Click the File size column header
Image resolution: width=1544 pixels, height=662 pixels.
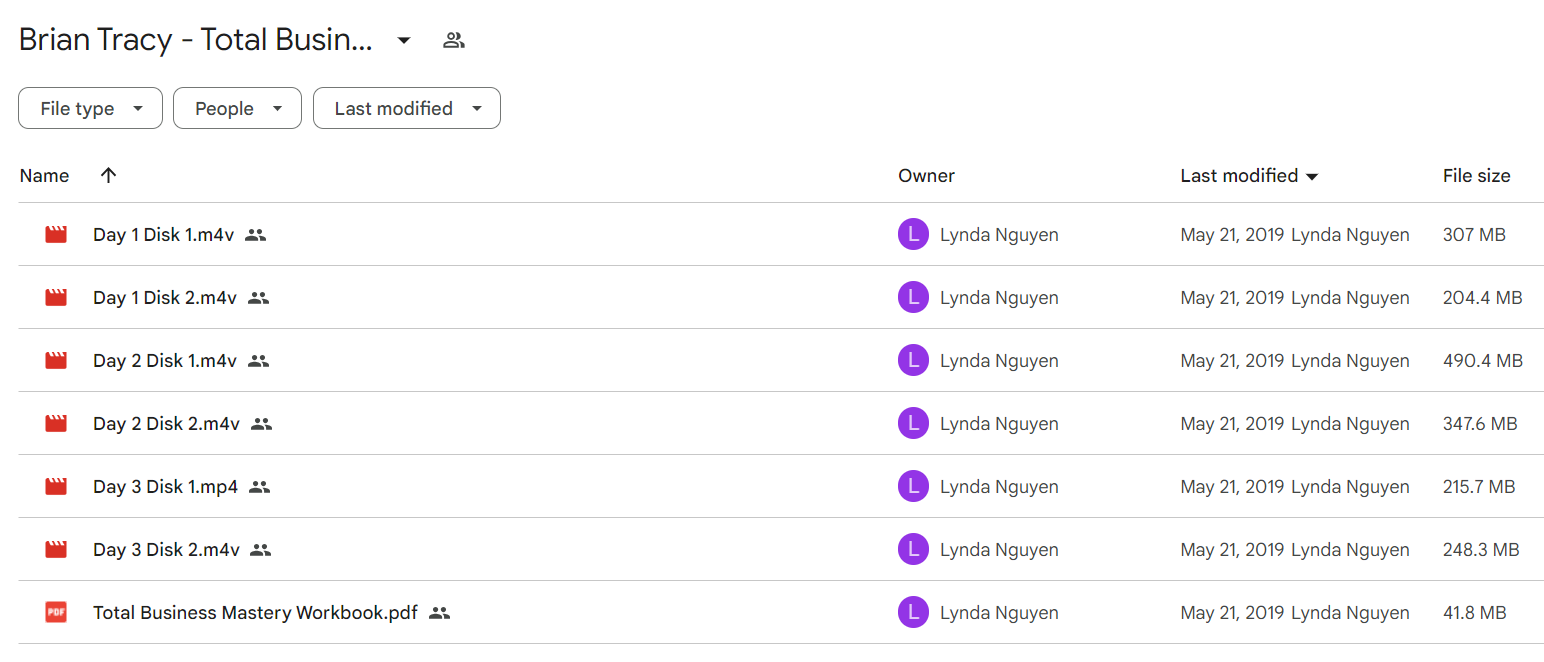(x=1476, y=176)
